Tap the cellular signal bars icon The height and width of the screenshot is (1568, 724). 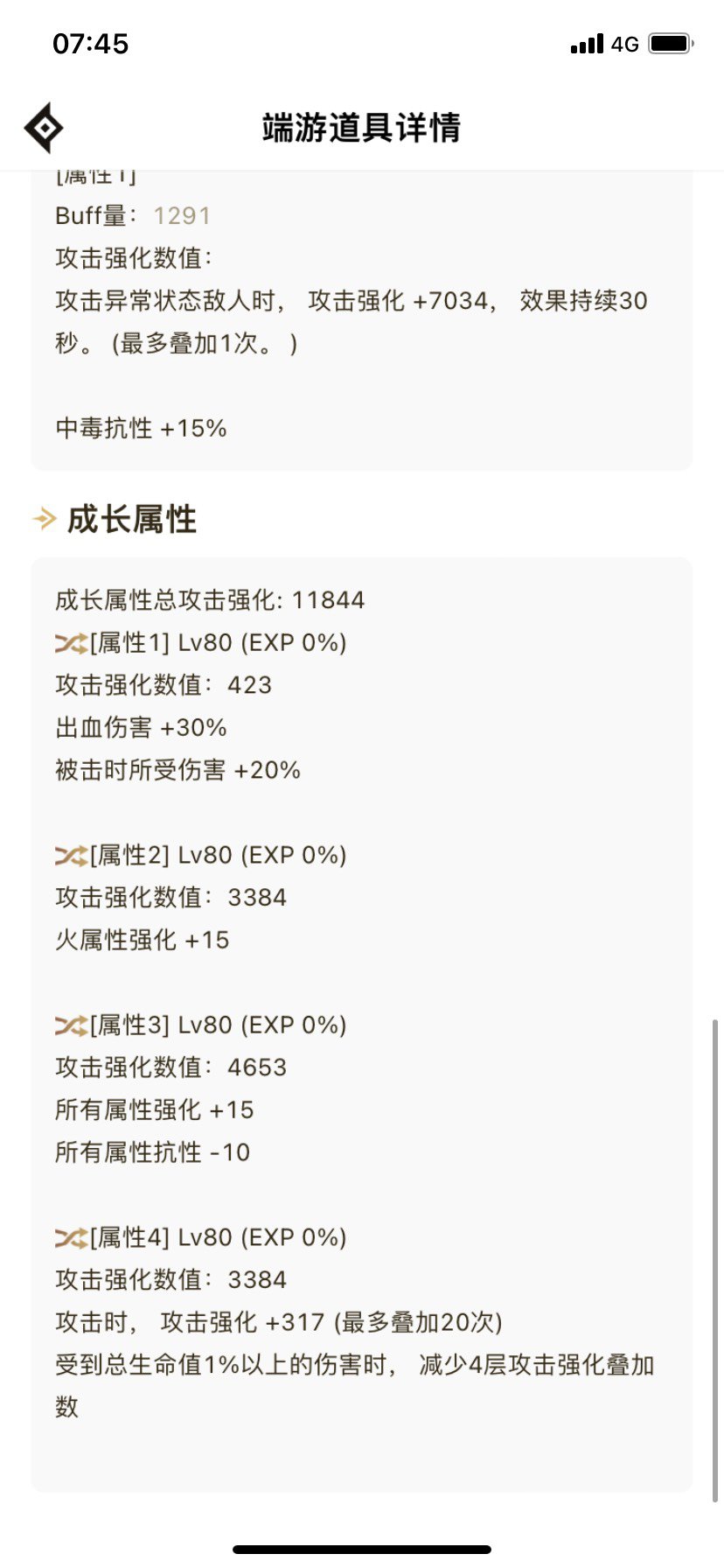pos(586,43)
